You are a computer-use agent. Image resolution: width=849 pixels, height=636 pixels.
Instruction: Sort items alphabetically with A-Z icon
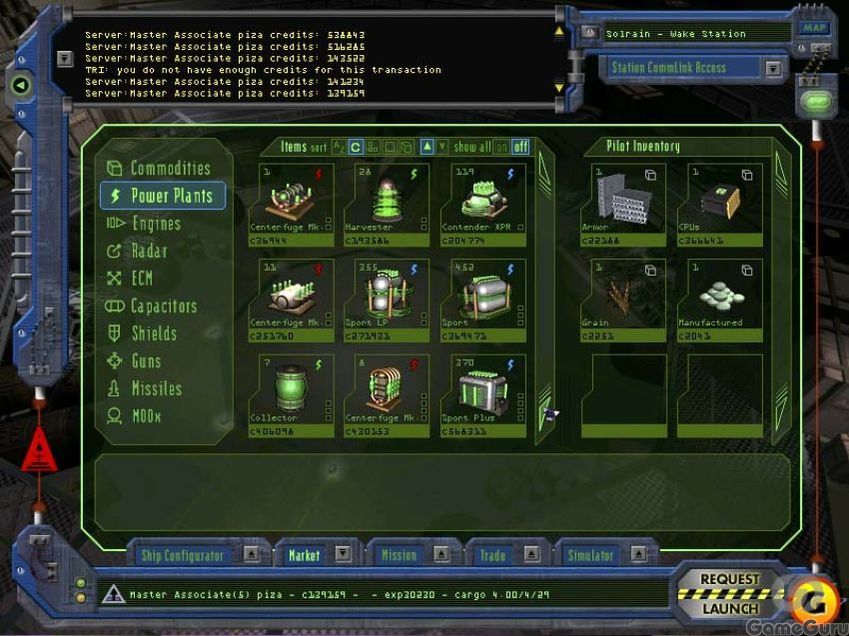338,147
